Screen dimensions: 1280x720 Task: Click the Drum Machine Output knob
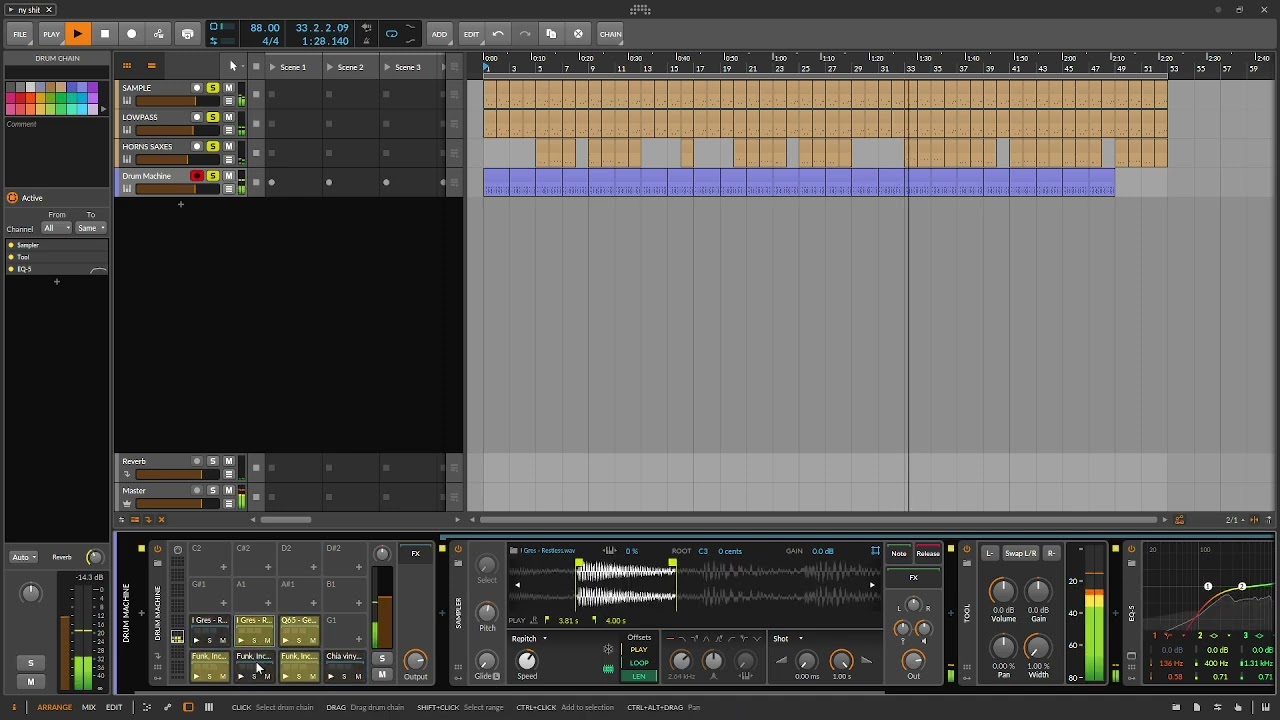tap(415, 660)
